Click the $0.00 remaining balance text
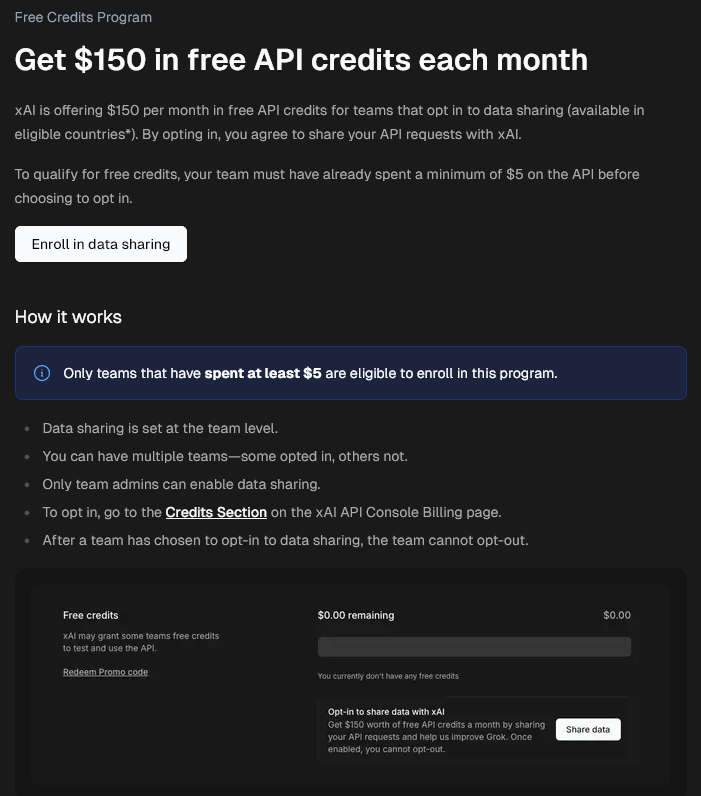The image size is (701, 796). pos(356,615)
